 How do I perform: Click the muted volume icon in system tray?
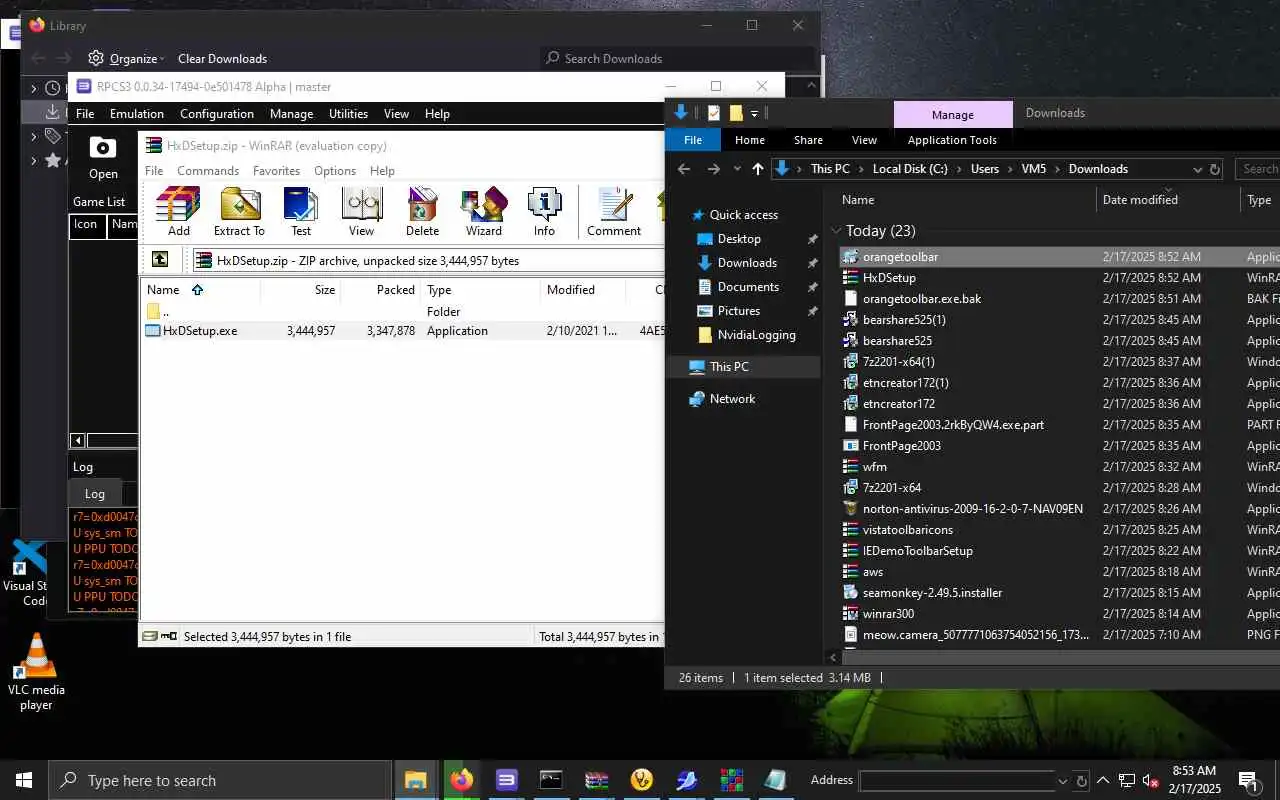1150,780
